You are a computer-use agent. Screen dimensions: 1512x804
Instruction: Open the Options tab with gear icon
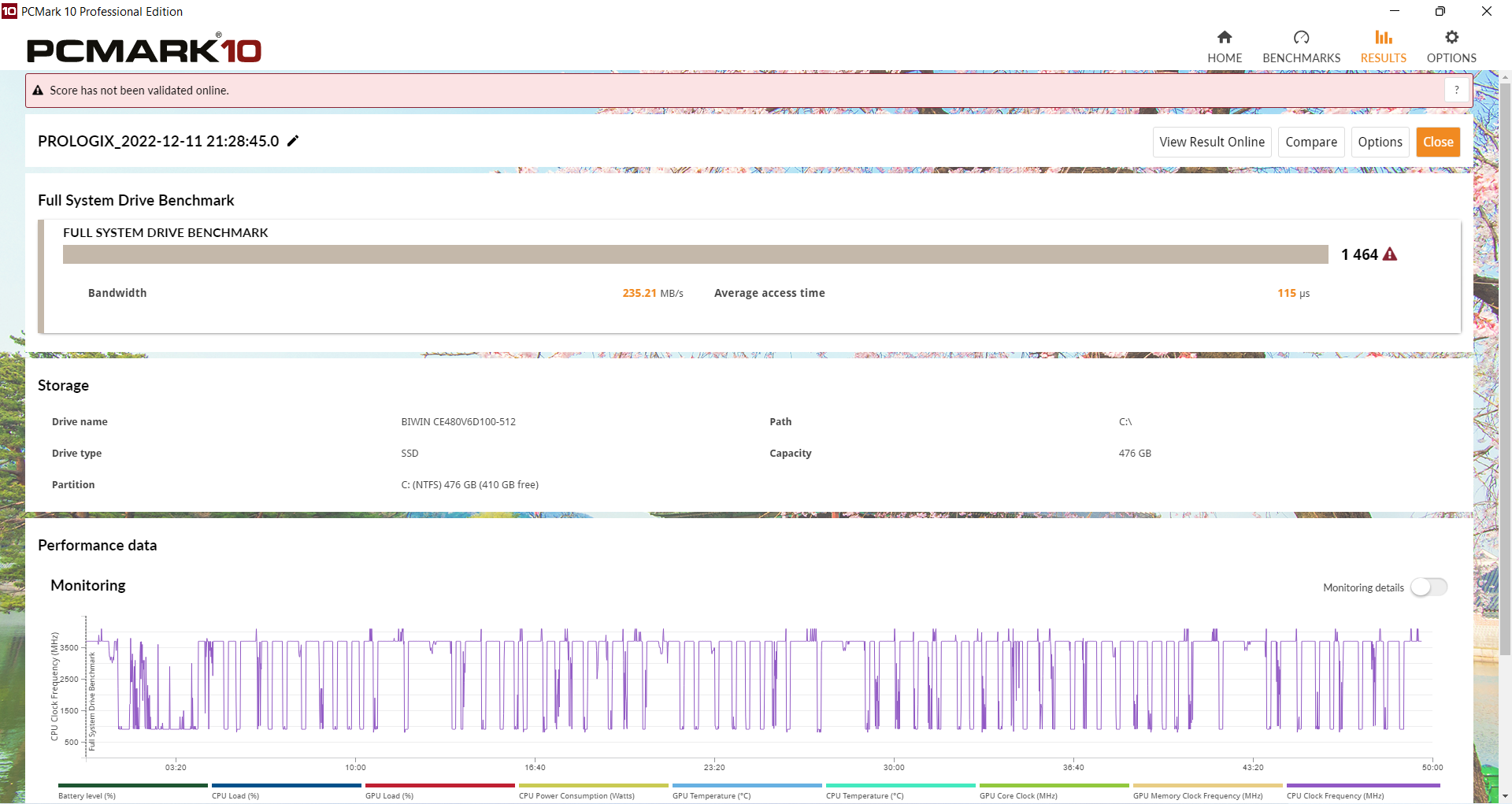(x=1451, y=47)
